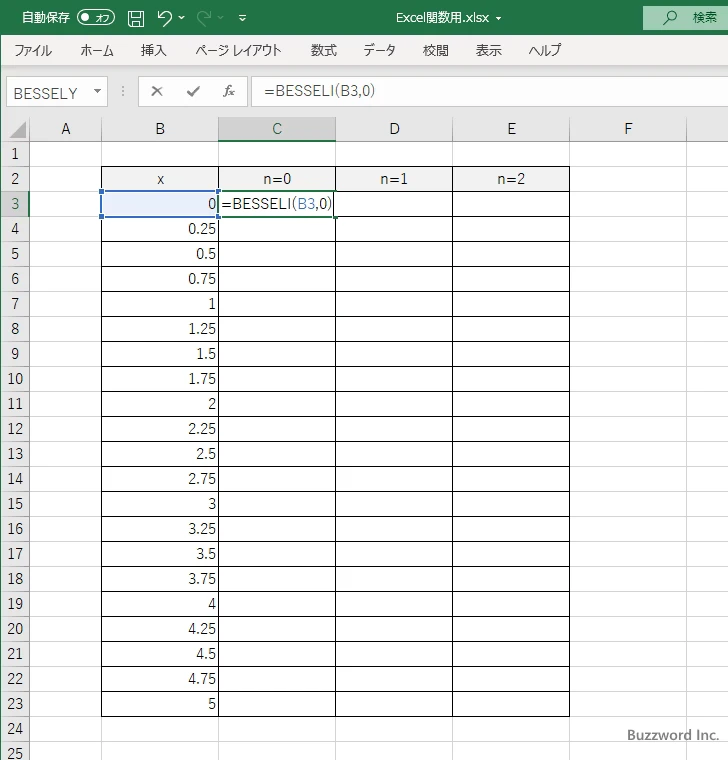Click the Select All corner triangle
The height and width of the screenshot is (760, 728).
(17, 129)
